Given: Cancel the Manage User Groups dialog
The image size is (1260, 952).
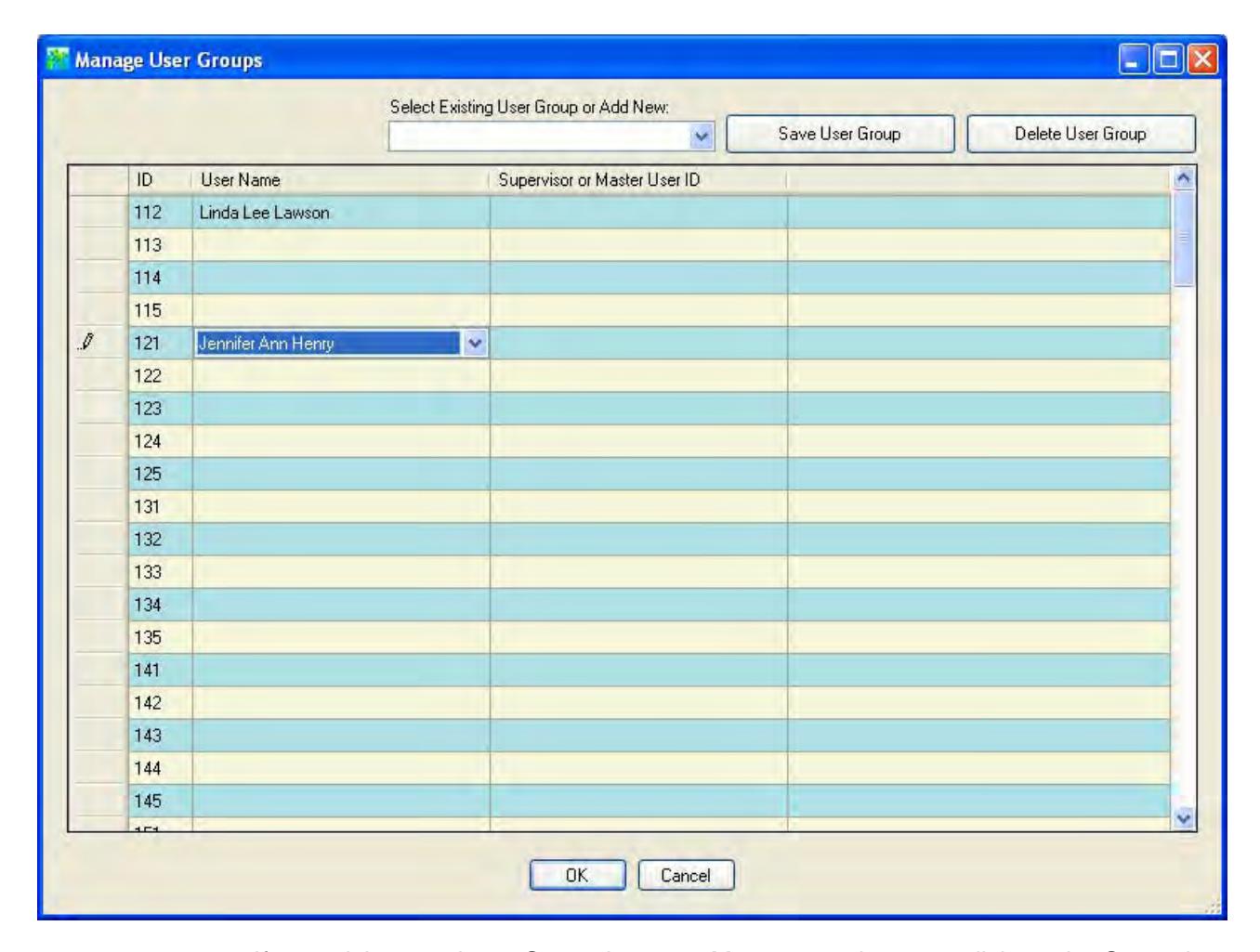Looking at the screenshot, I should pyautogui.click(x=686, y=875).
